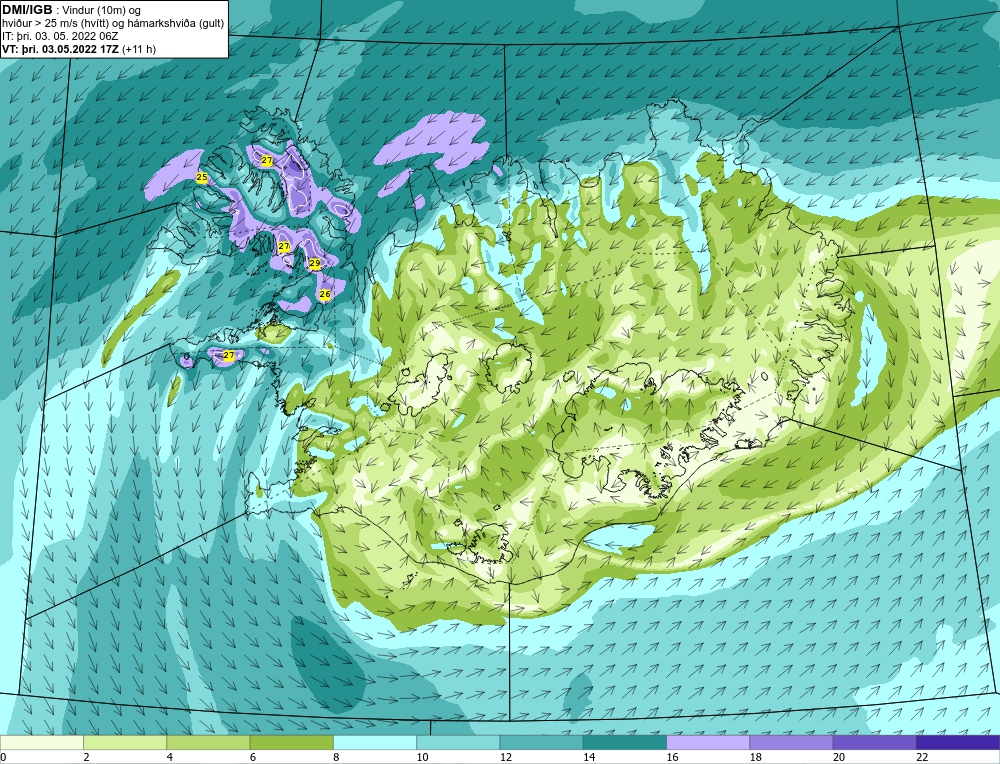Click the legend scale value 6
The image size is (1000, 764).
coord(253,757)
